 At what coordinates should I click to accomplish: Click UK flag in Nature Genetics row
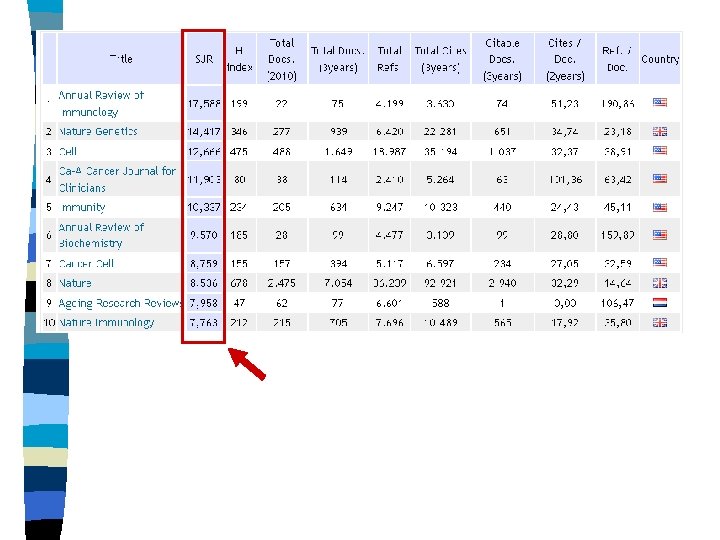pyautogui.click(x=660, y=131)
